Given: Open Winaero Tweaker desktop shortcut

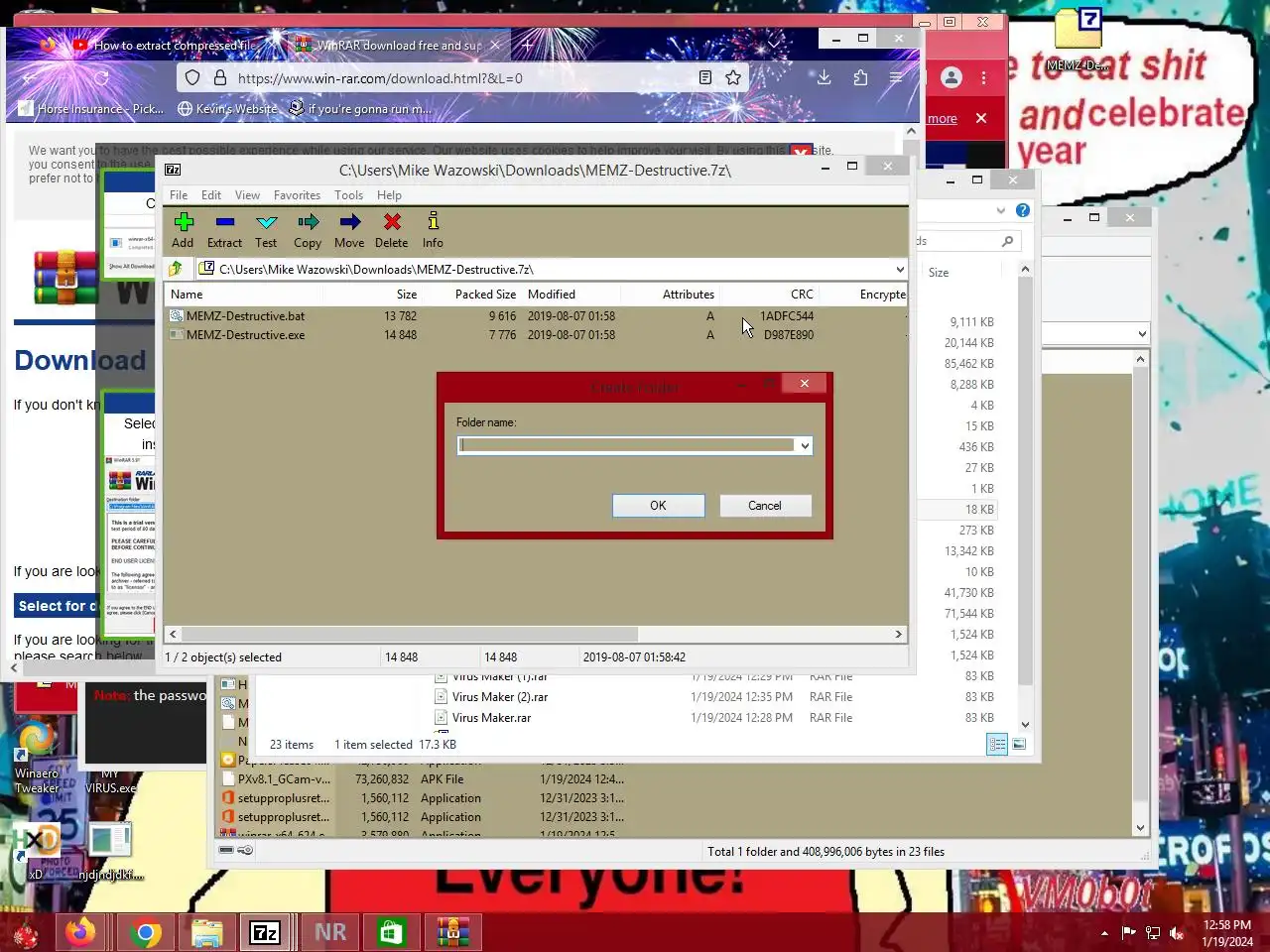Looking at the screenshot, I should pyautogui.click(x=37, y=757).
